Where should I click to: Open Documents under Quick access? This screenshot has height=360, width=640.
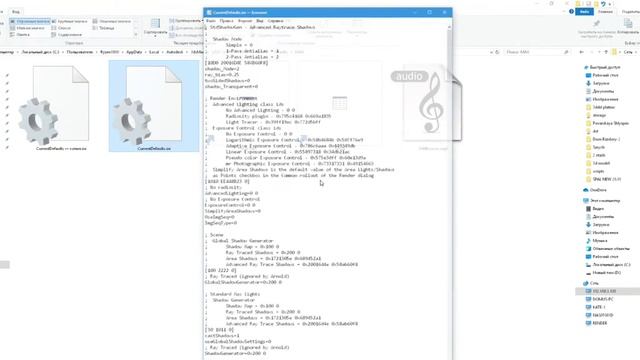coord(600,91)
